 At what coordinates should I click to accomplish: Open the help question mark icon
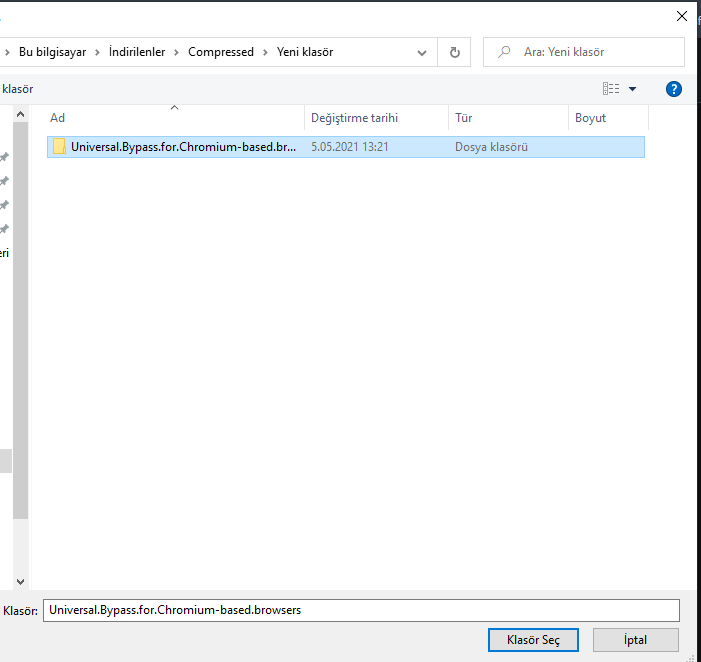click(673, 89)
